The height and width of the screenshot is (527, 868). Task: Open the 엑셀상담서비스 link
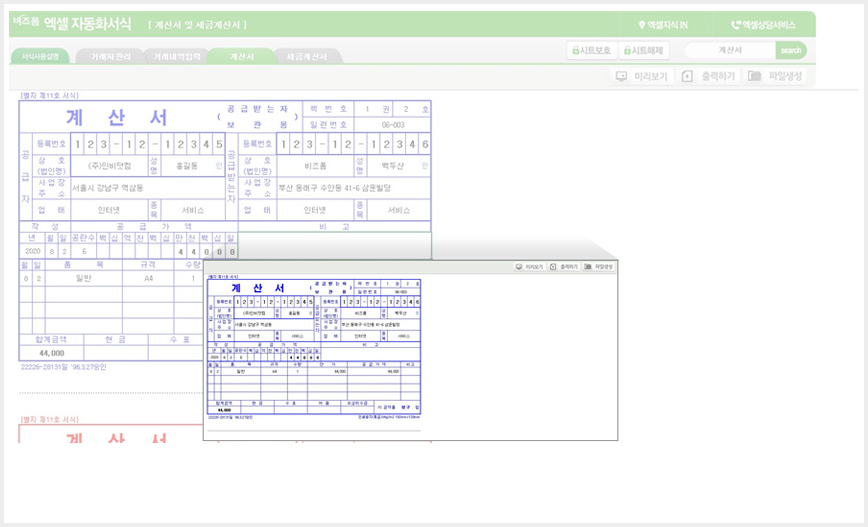click(763, 25)
